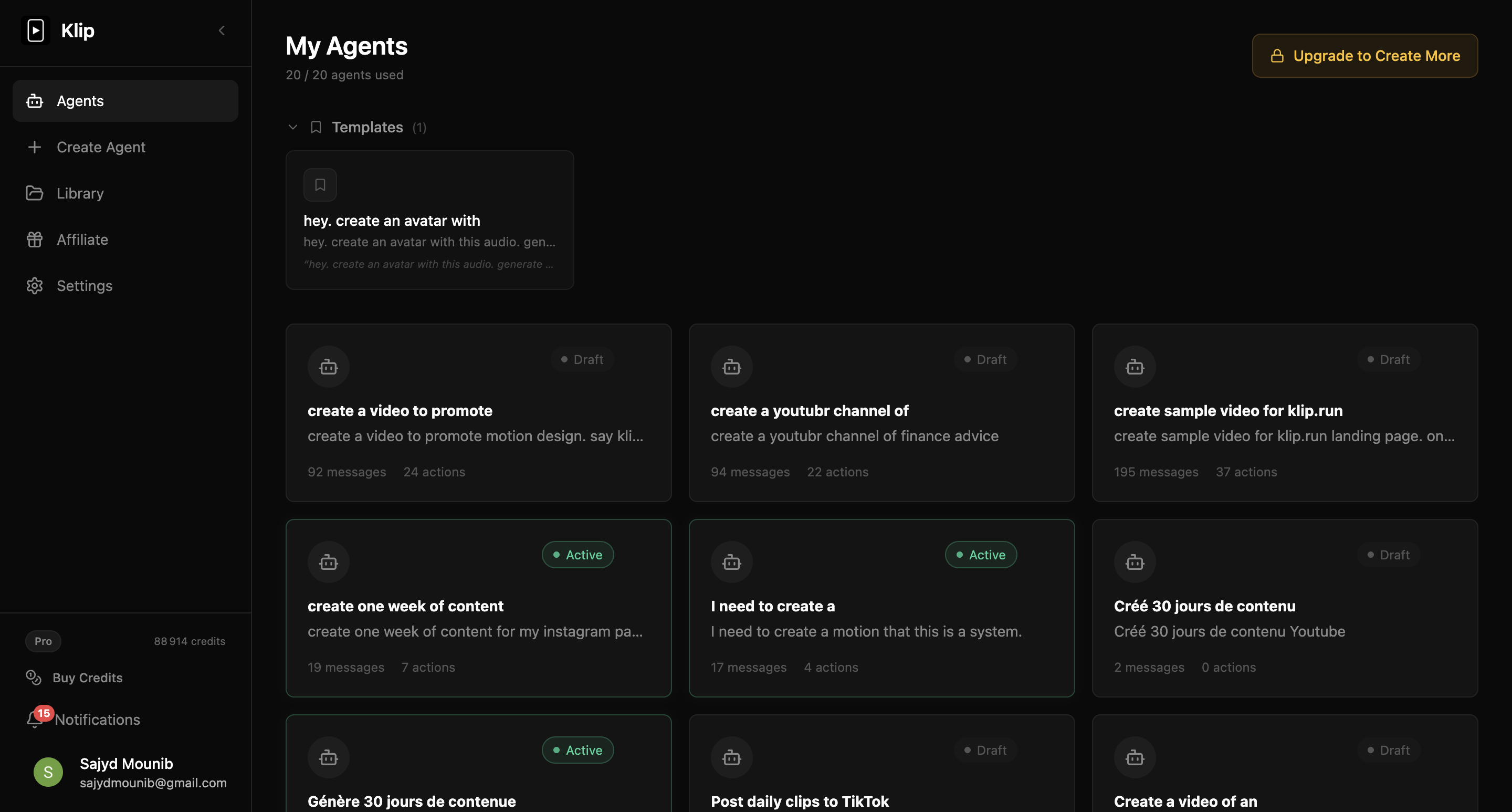The width and height of the screenshot is (1512, 812).
Task: Click the Affiliate gift icon
Action: click(35, 240)
